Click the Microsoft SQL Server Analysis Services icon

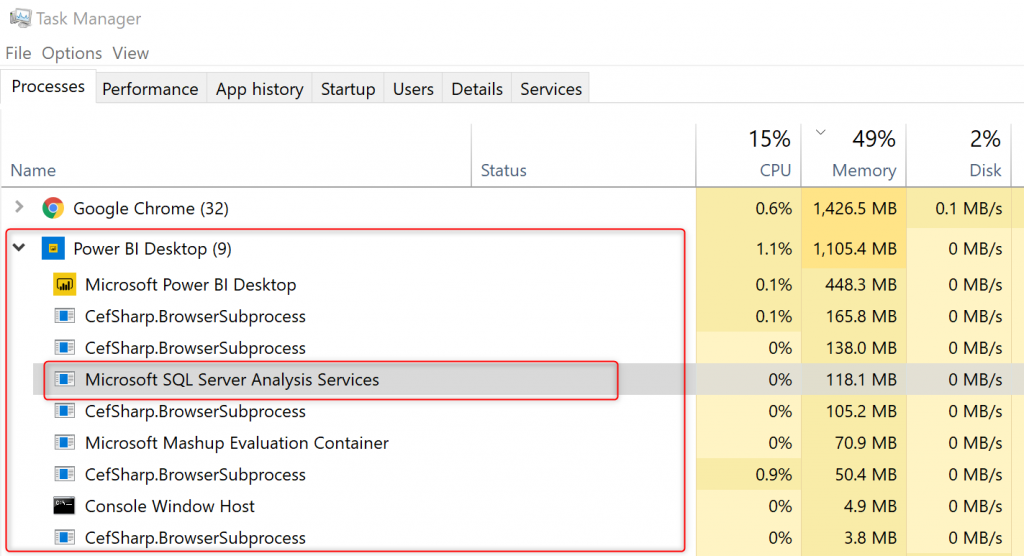(x=64, y=380)
